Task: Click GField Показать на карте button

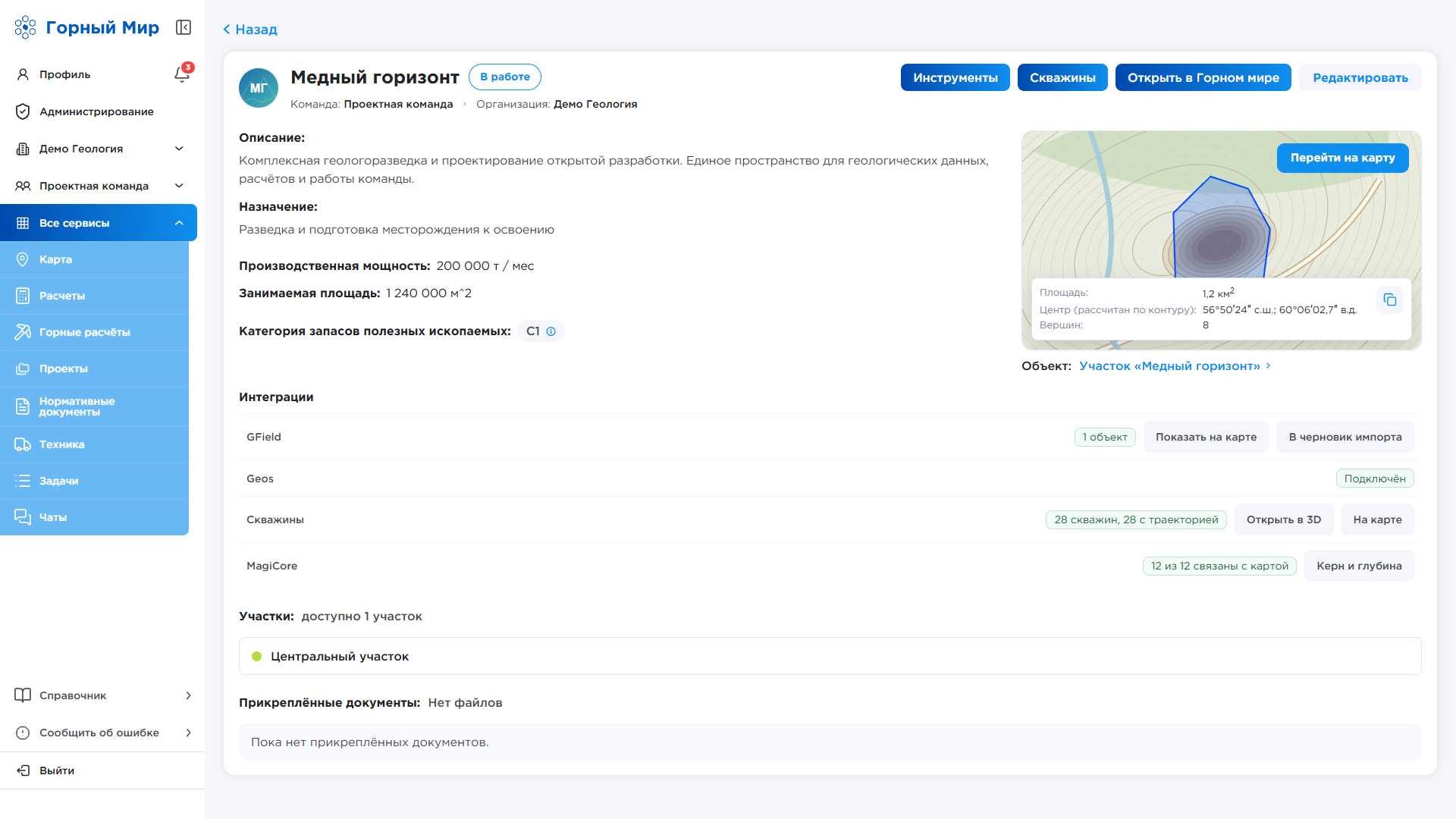Action: click(1206, 437)
